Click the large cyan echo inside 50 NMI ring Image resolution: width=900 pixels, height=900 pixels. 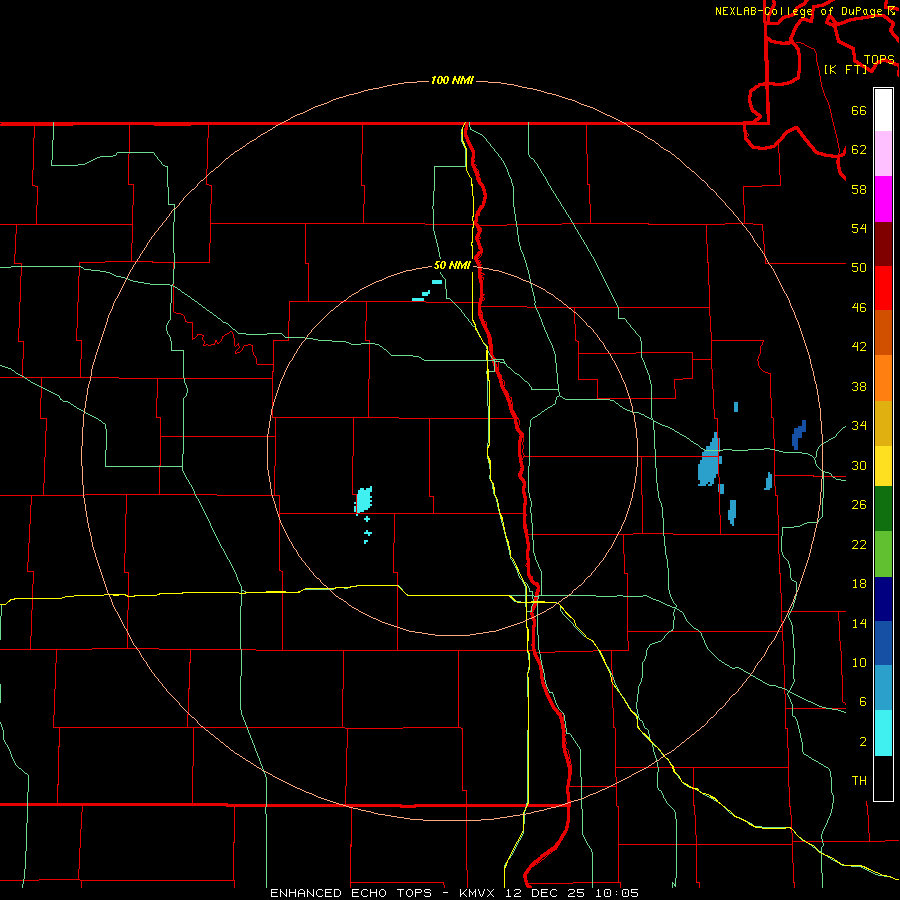click(363, 500)
